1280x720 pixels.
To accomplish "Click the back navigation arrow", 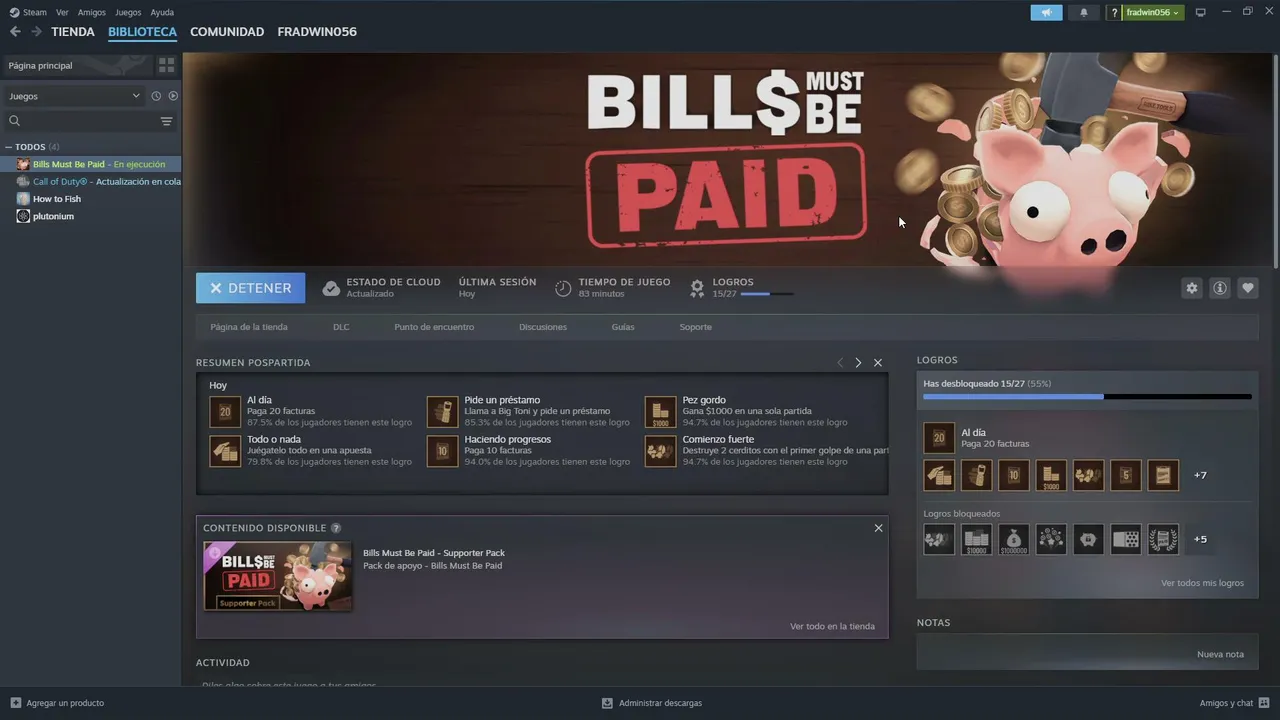I will point(15,32).
